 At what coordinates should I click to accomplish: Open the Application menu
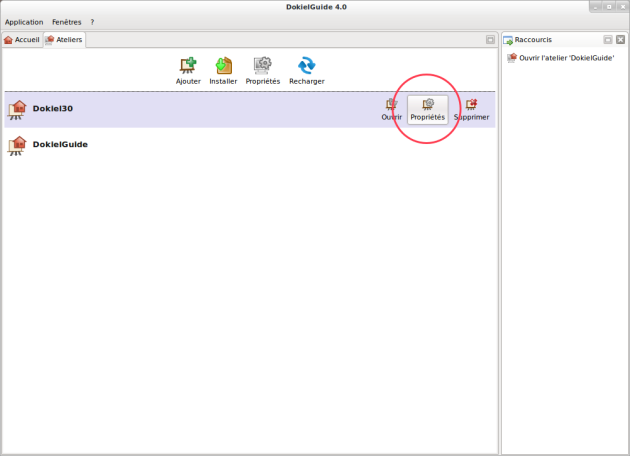pos(24,21)
